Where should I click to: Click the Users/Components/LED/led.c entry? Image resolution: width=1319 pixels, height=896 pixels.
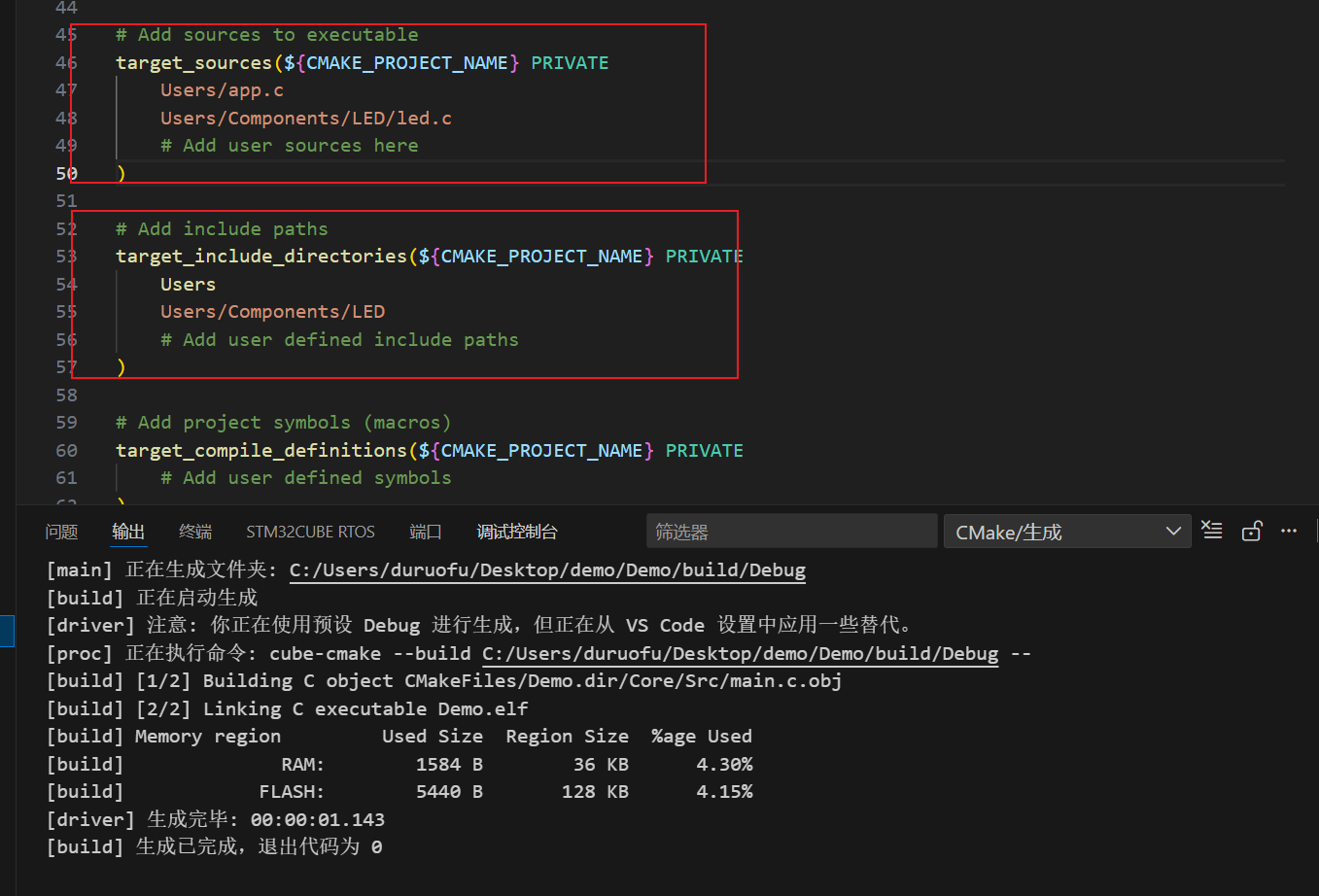pyautogui.click(x=305, y=119)
